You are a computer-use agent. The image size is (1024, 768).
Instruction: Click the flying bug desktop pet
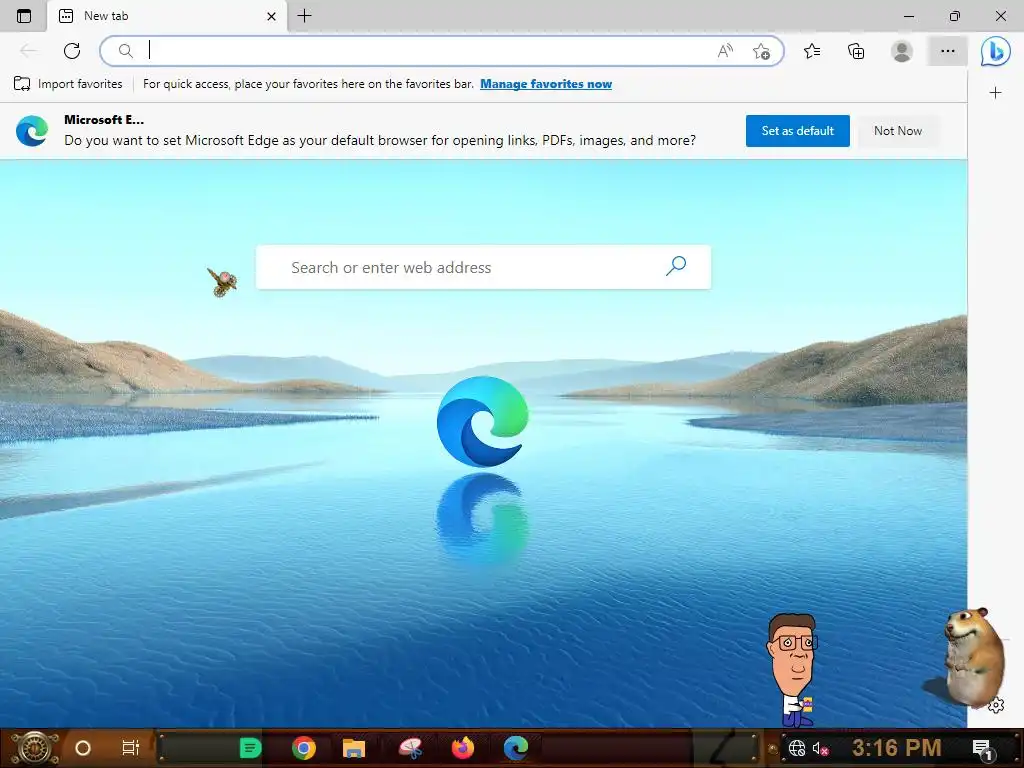222,281
